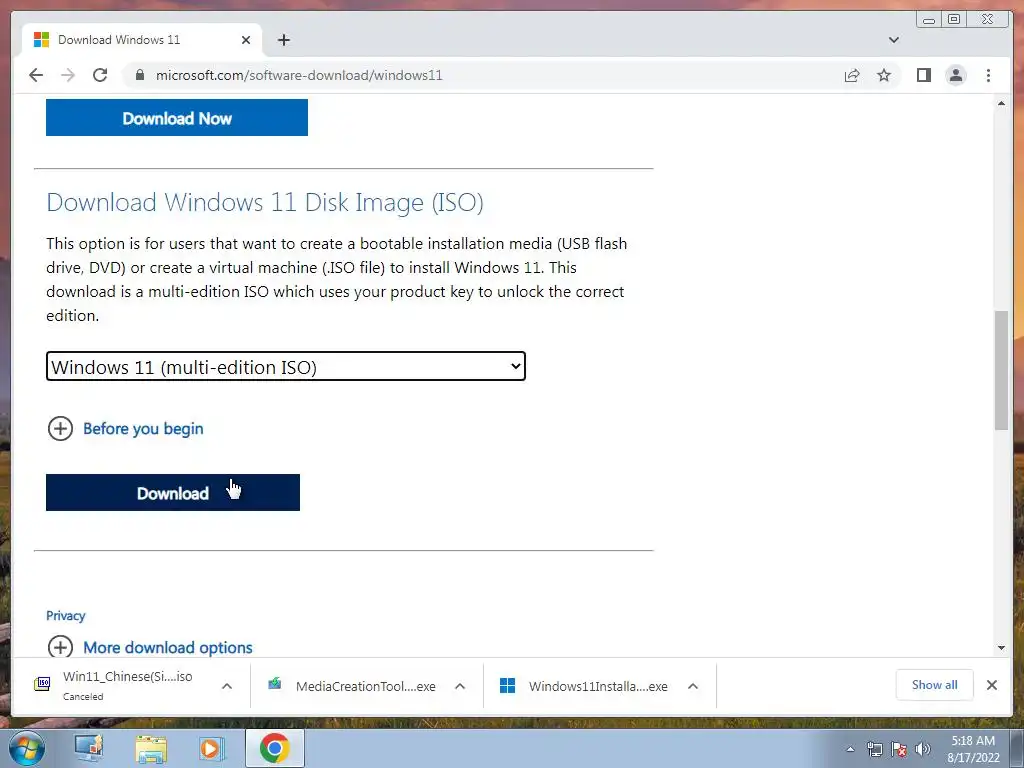Share this page via share icon
Viewport: 1024px width, 768px height.
(x=852, y=75)
